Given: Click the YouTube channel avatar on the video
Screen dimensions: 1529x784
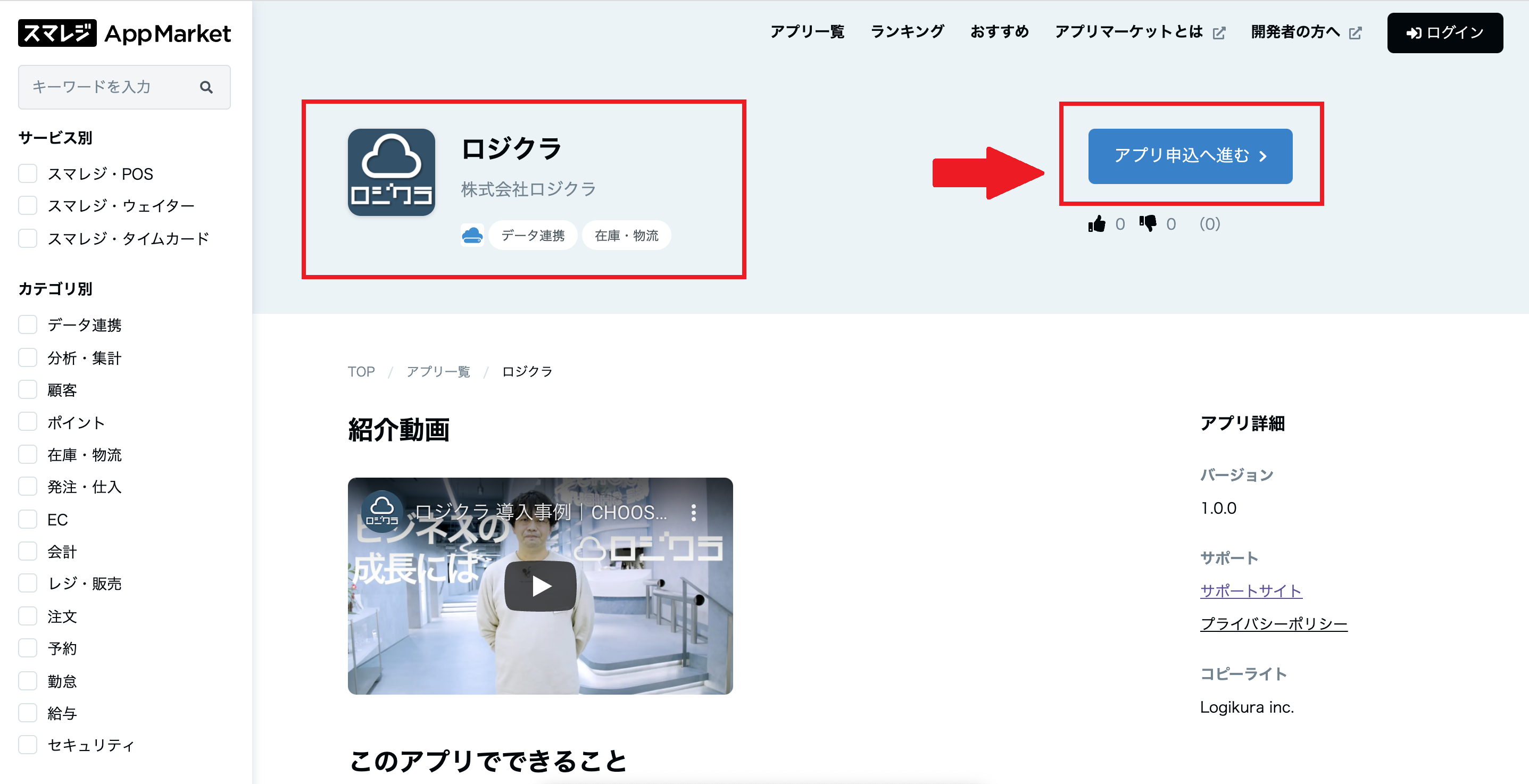Looking at the screenshot, I should pos(381,511).
